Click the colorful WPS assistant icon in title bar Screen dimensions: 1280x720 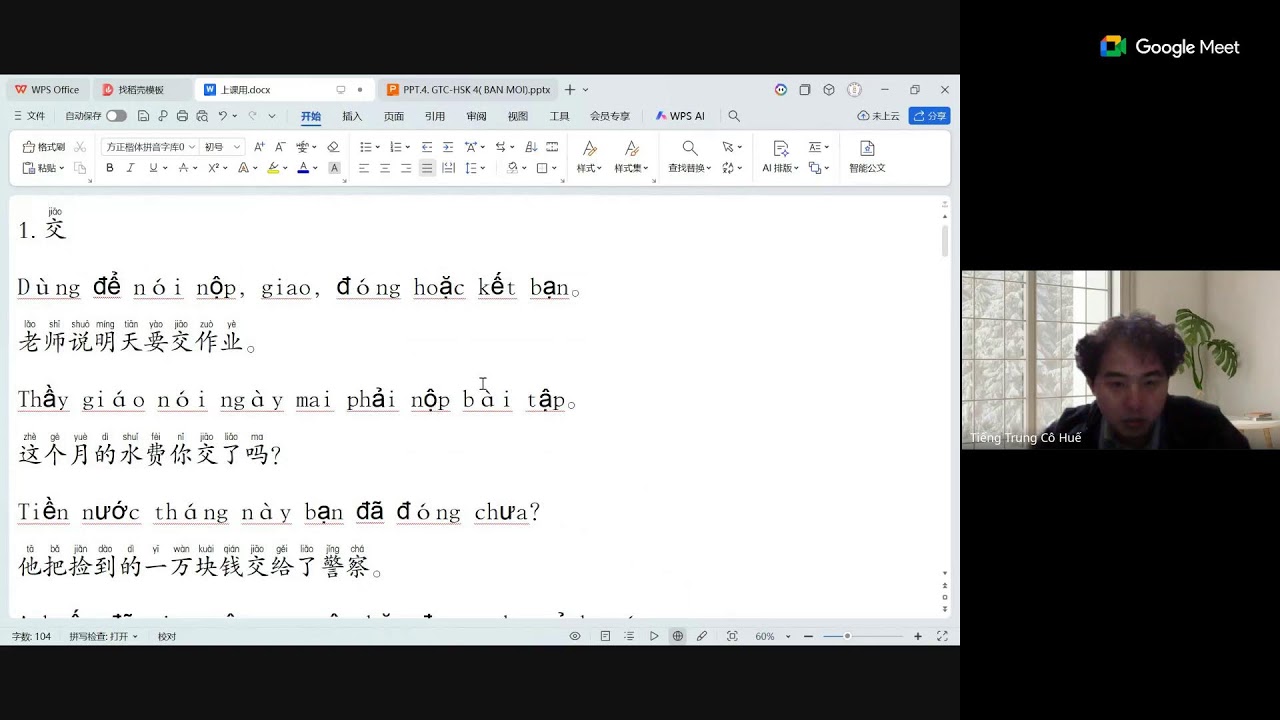click(781, 90)
